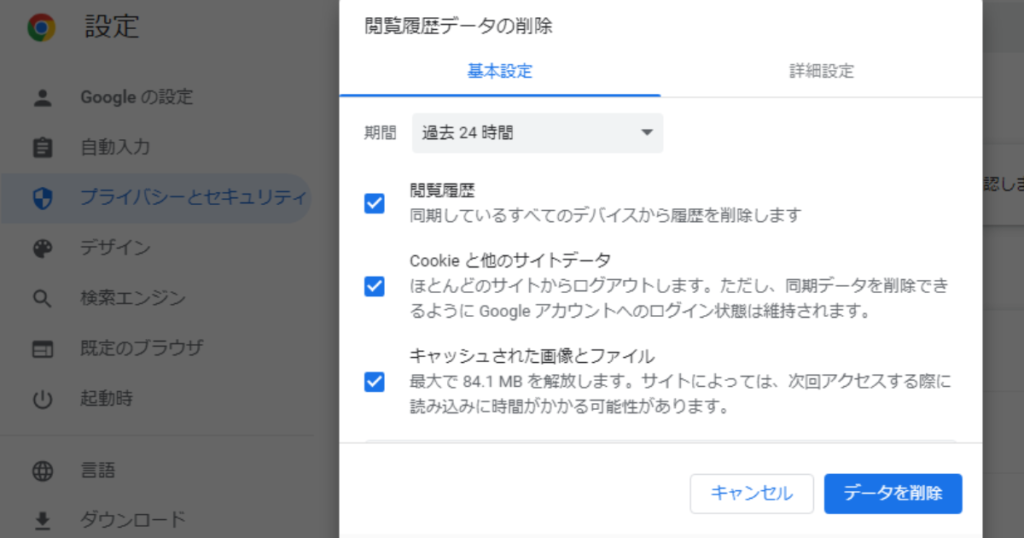The image size is (1024, 538).
Task: Disable the キャッシュされた画像とファイル checkbox
Action: click(x=375, y=381)
